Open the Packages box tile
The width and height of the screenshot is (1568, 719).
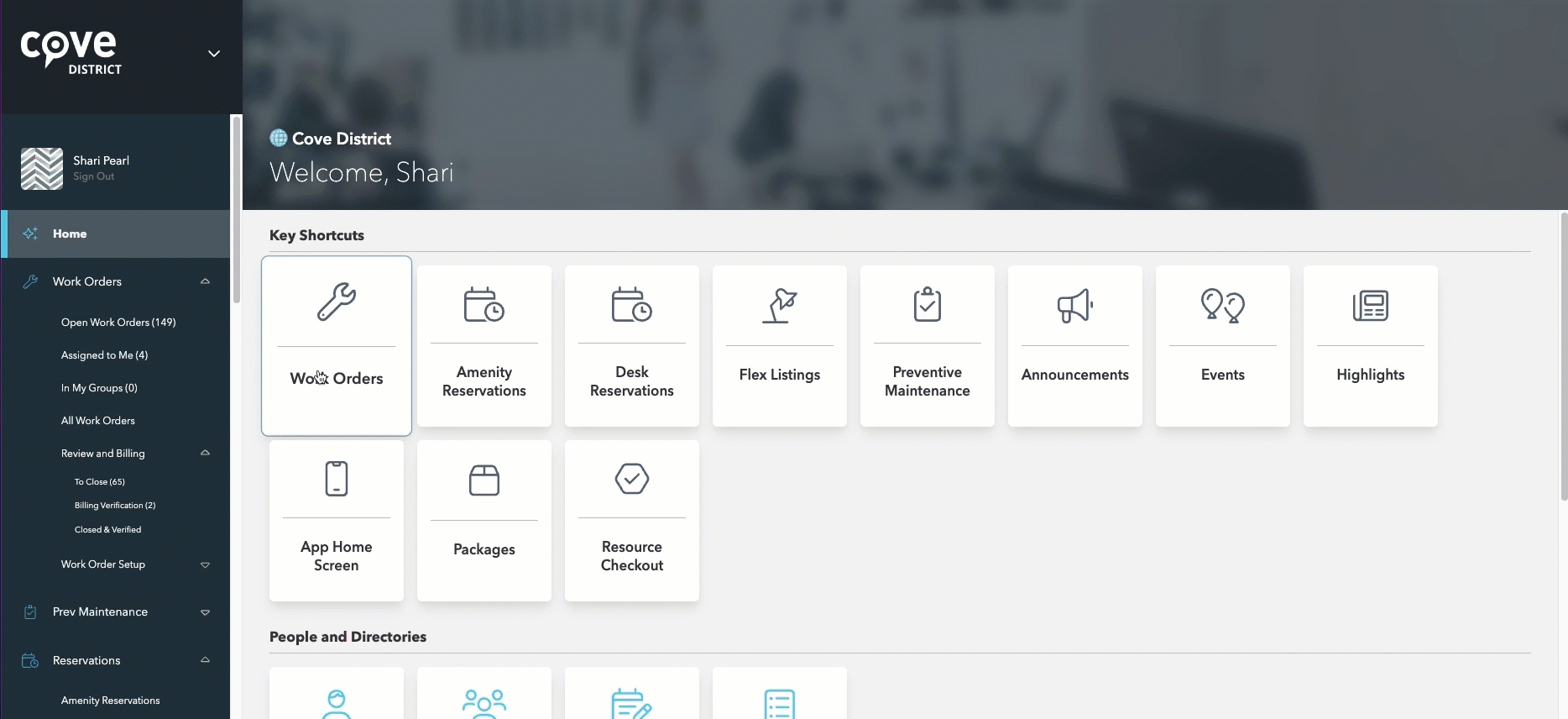(x=484, y=521)
